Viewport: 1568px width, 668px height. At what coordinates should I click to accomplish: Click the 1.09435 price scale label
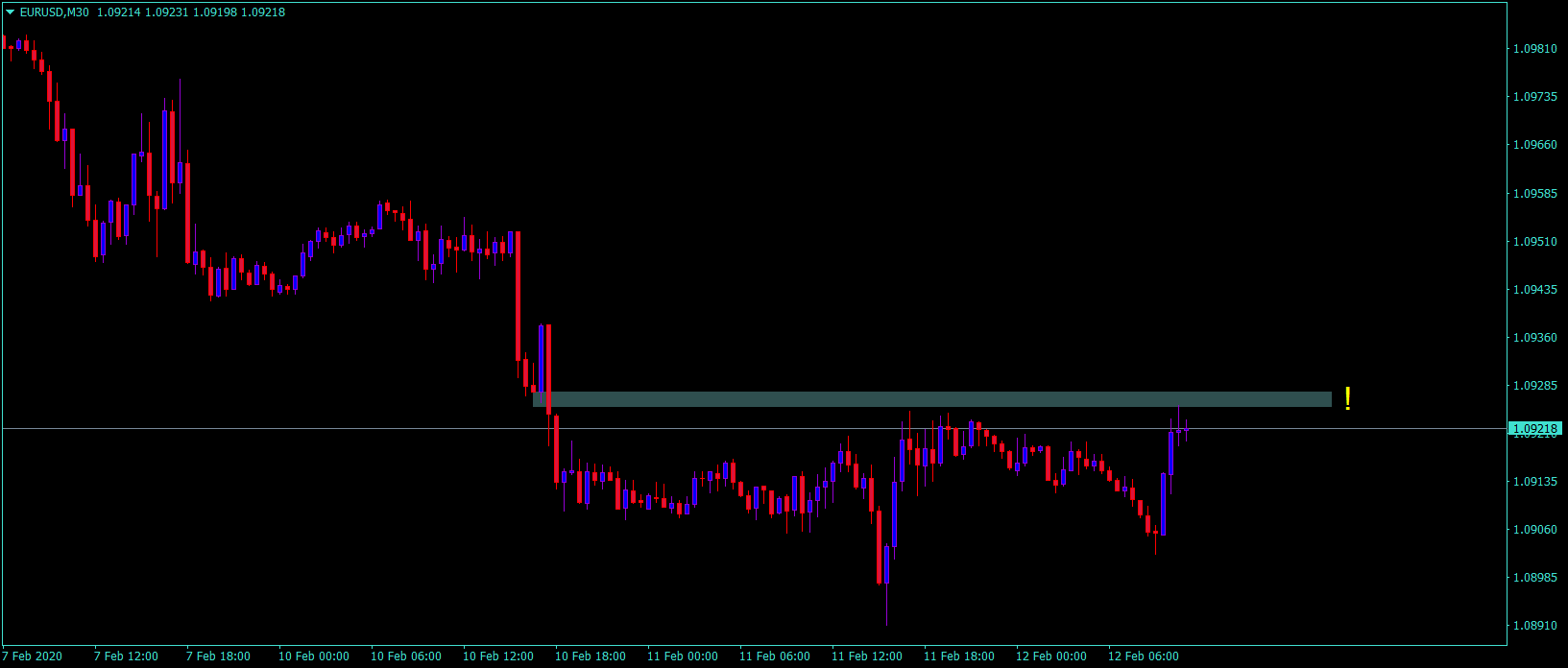pos(1535,290)
